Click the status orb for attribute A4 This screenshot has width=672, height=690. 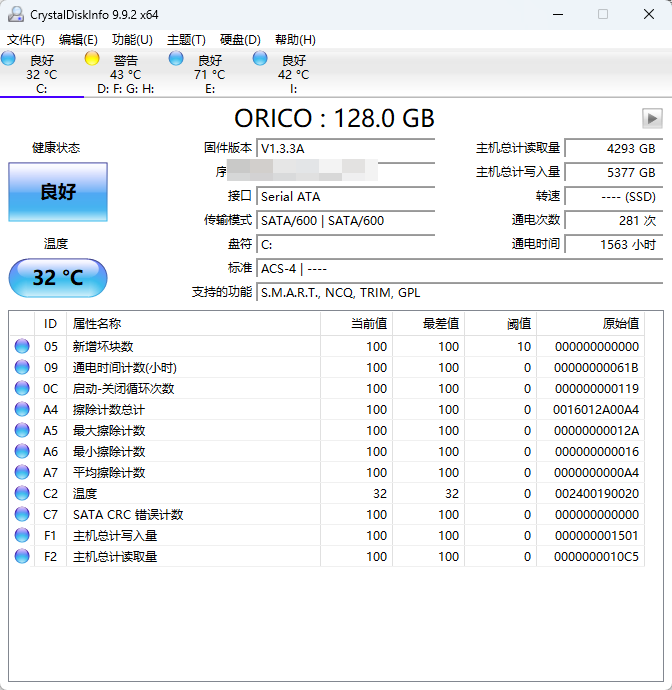22,409
